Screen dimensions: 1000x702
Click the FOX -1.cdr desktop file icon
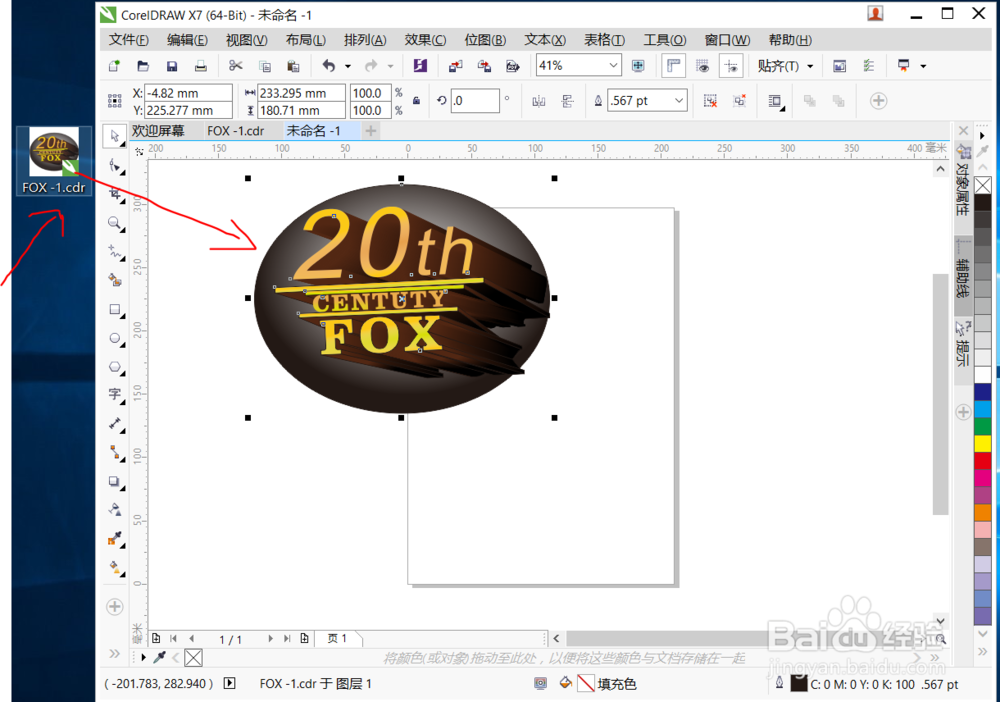pos(54,161)
